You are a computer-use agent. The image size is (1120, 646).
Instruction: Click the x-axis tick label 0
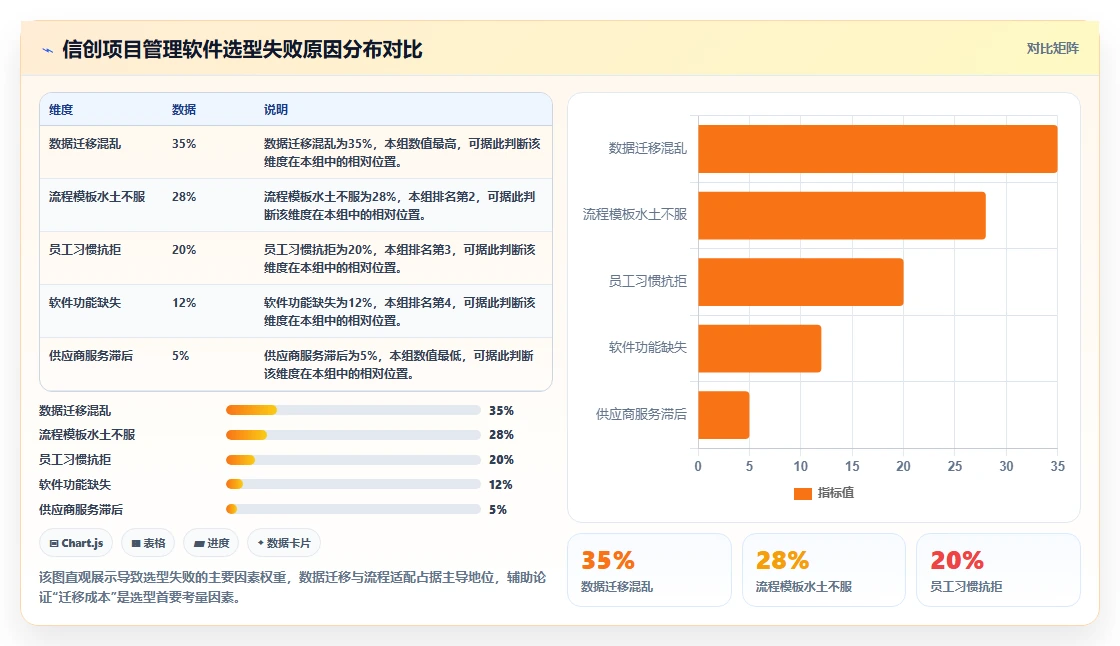pyautogui.click(x=698, y=466)
